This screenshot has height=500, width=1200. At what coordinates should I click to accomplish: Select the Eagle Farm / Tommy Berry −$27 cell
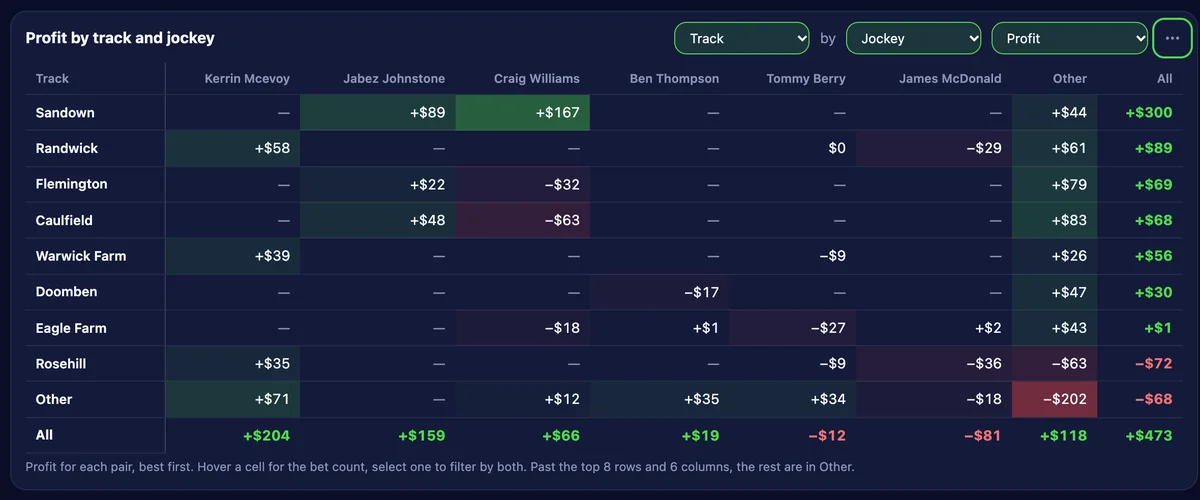[793, 328]
